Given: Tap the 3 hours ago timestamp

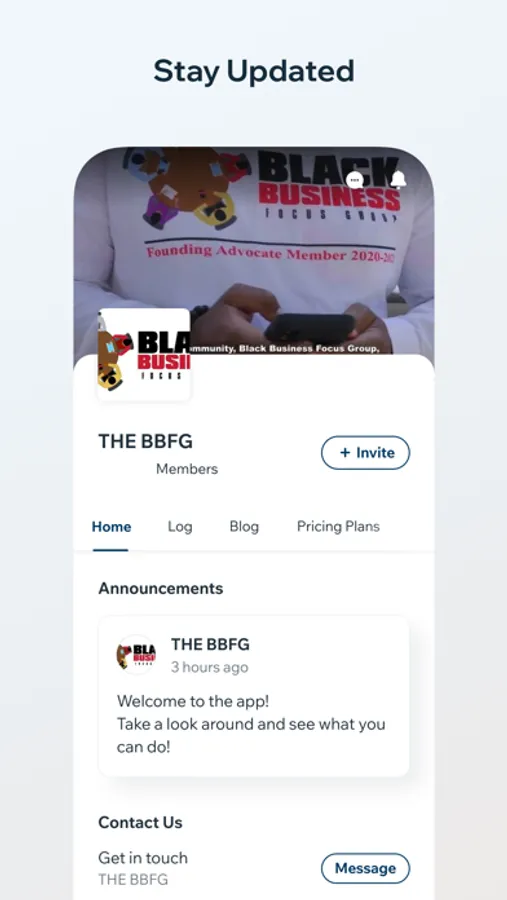Looking at the screenshot, I should [x=210, y=668].
